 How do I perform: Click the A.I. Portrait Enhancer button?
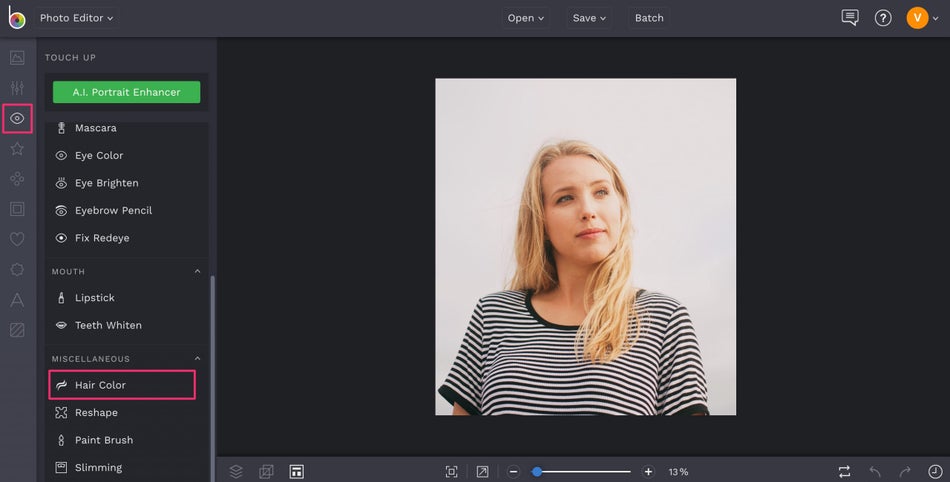(127, 92)
